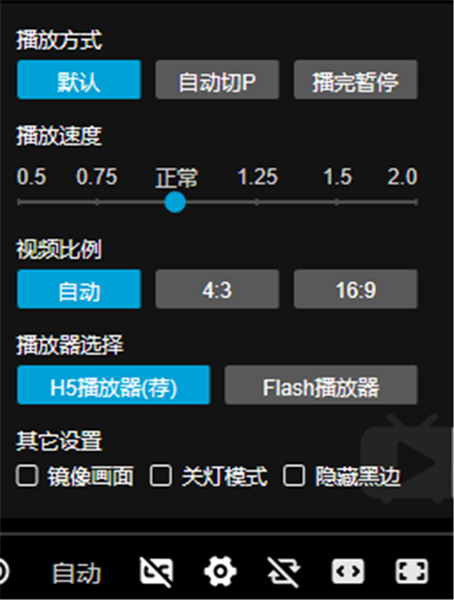This screenshot has height=600, width=454.
Task: Enable widescreen mode icon
Action: [348, 571]
